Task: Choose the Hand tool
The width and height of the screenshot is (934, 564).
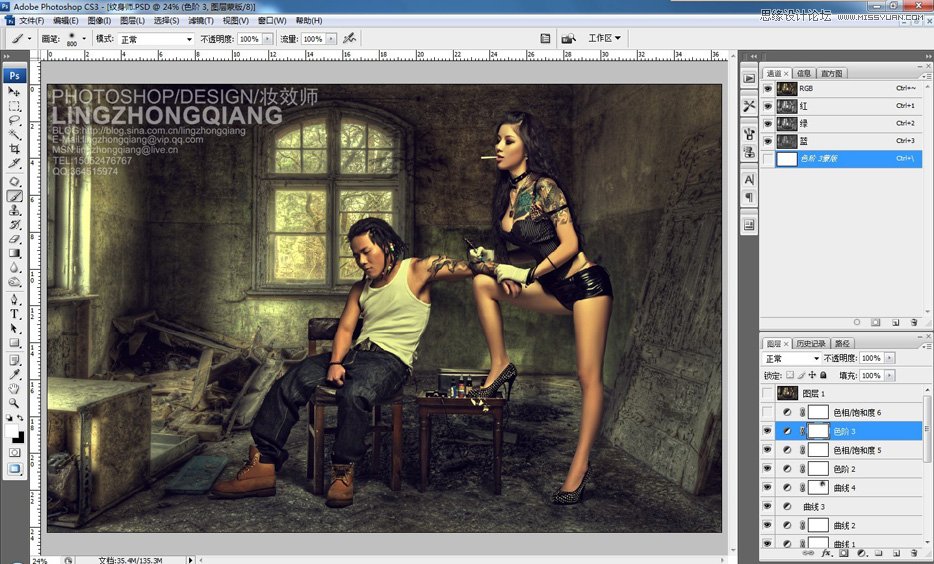Action: (x=15, y=388)
